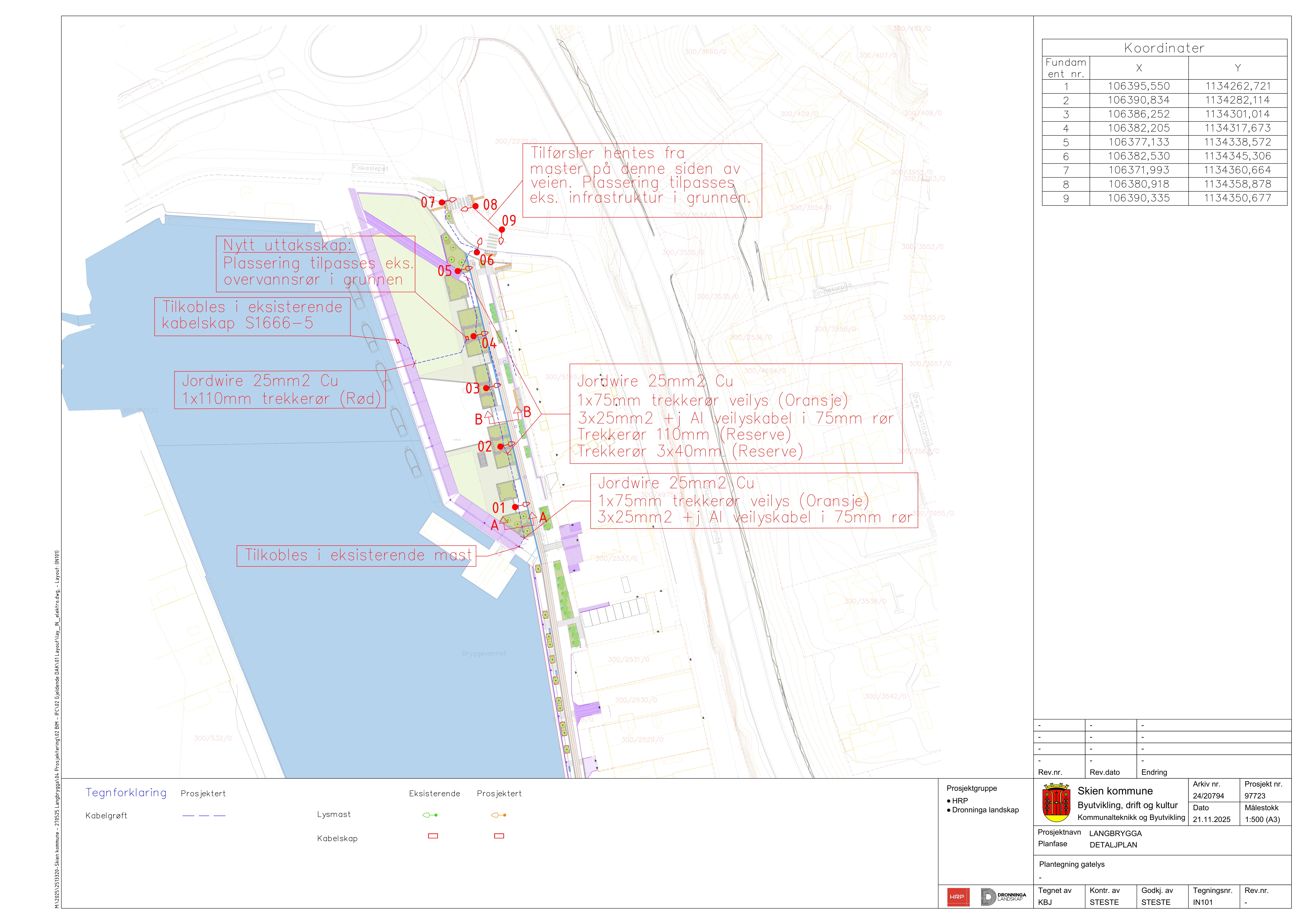Click the initials KBJ under Tegnet av
The height and width of the screenshot is (924, 1307).
[x=1045, y=902]
